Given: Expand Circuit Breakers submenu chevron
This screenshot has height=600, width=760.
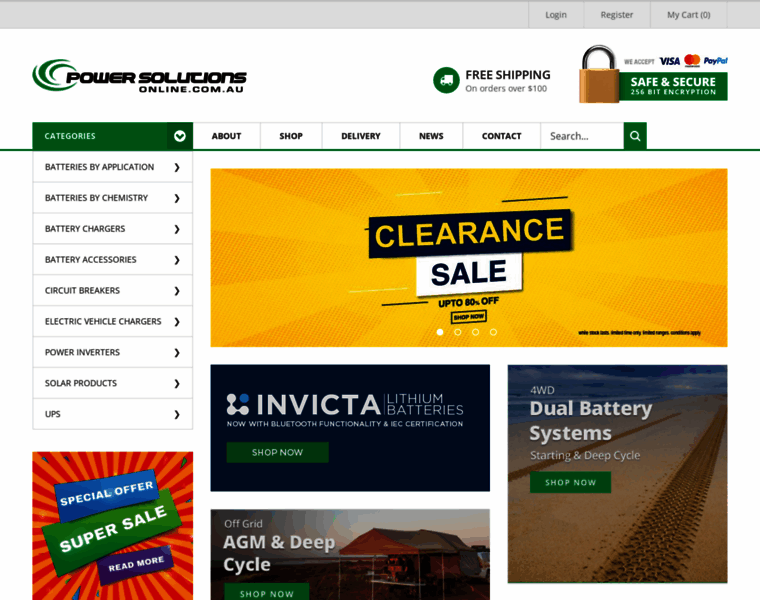Looking at the screenshot, I should tap(177, 291).
